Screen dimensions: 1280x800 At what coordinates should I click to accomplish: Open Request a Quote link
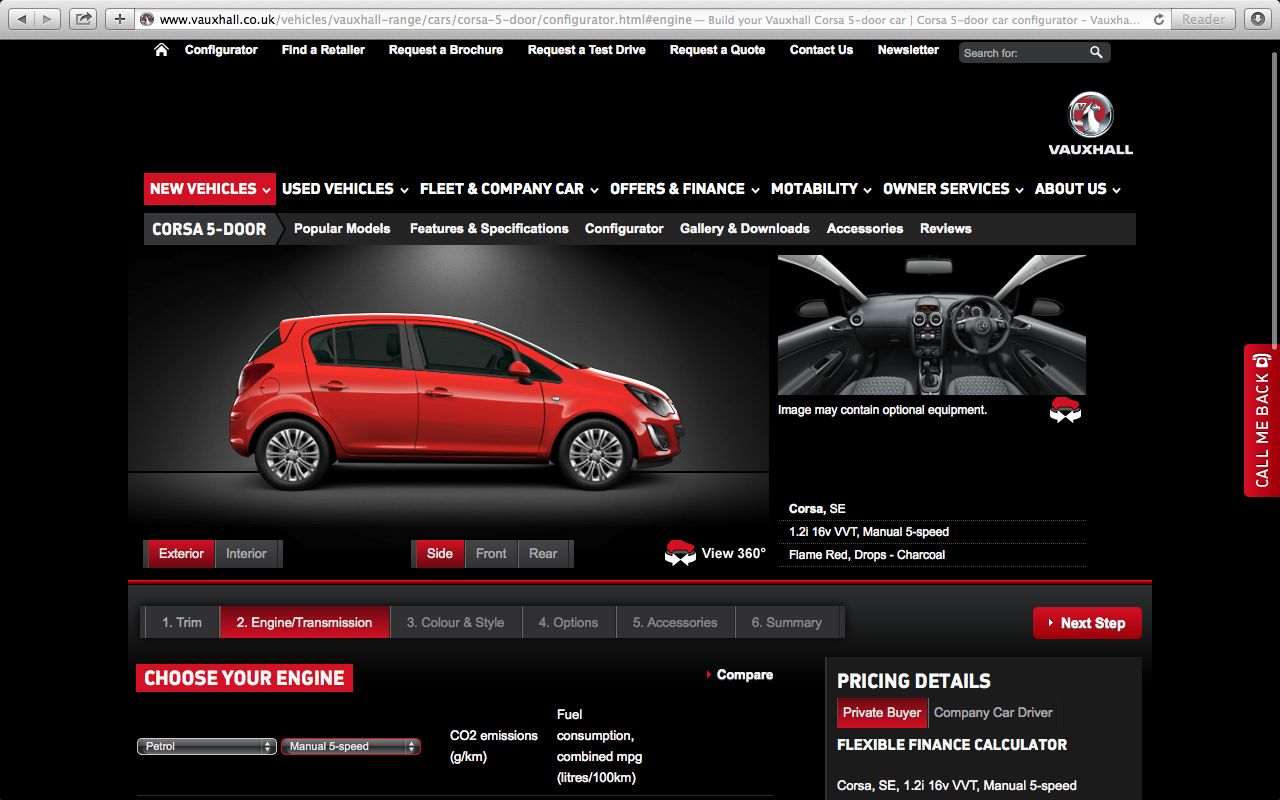pyautogui.click(x=718, y=50)
